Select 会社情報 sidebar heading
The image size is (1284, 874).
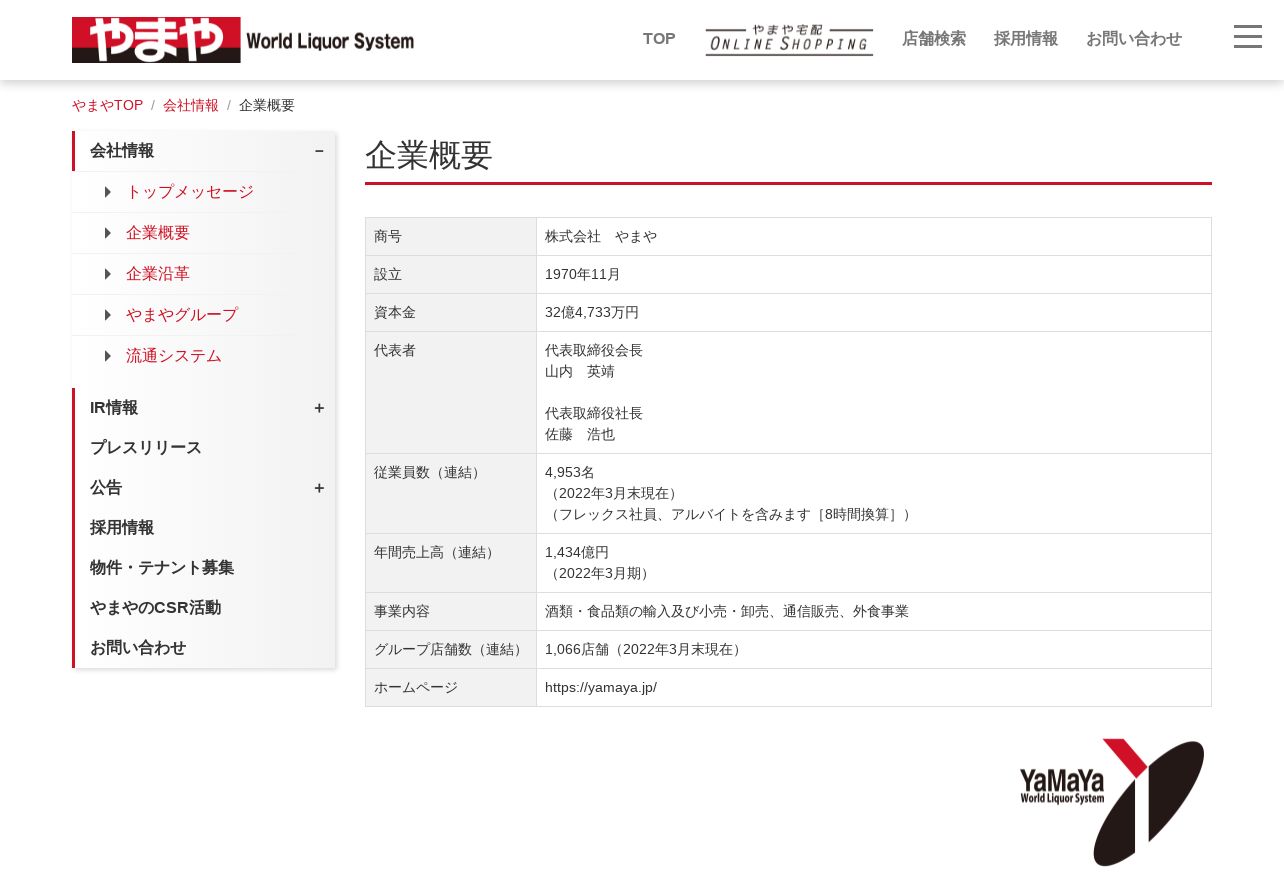click(122, 151)
